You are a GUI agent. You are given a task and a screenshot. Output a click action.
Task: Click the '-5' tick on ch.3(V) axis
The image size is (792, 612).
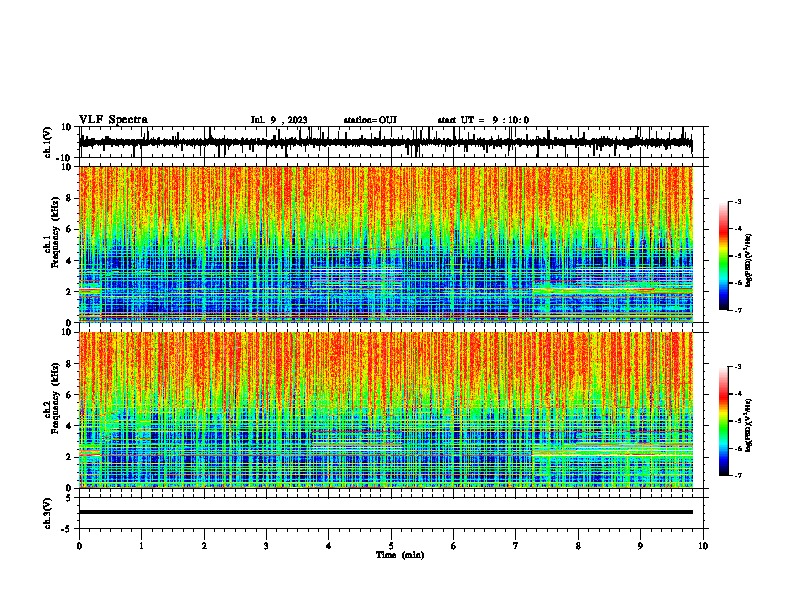pos(67,529)
